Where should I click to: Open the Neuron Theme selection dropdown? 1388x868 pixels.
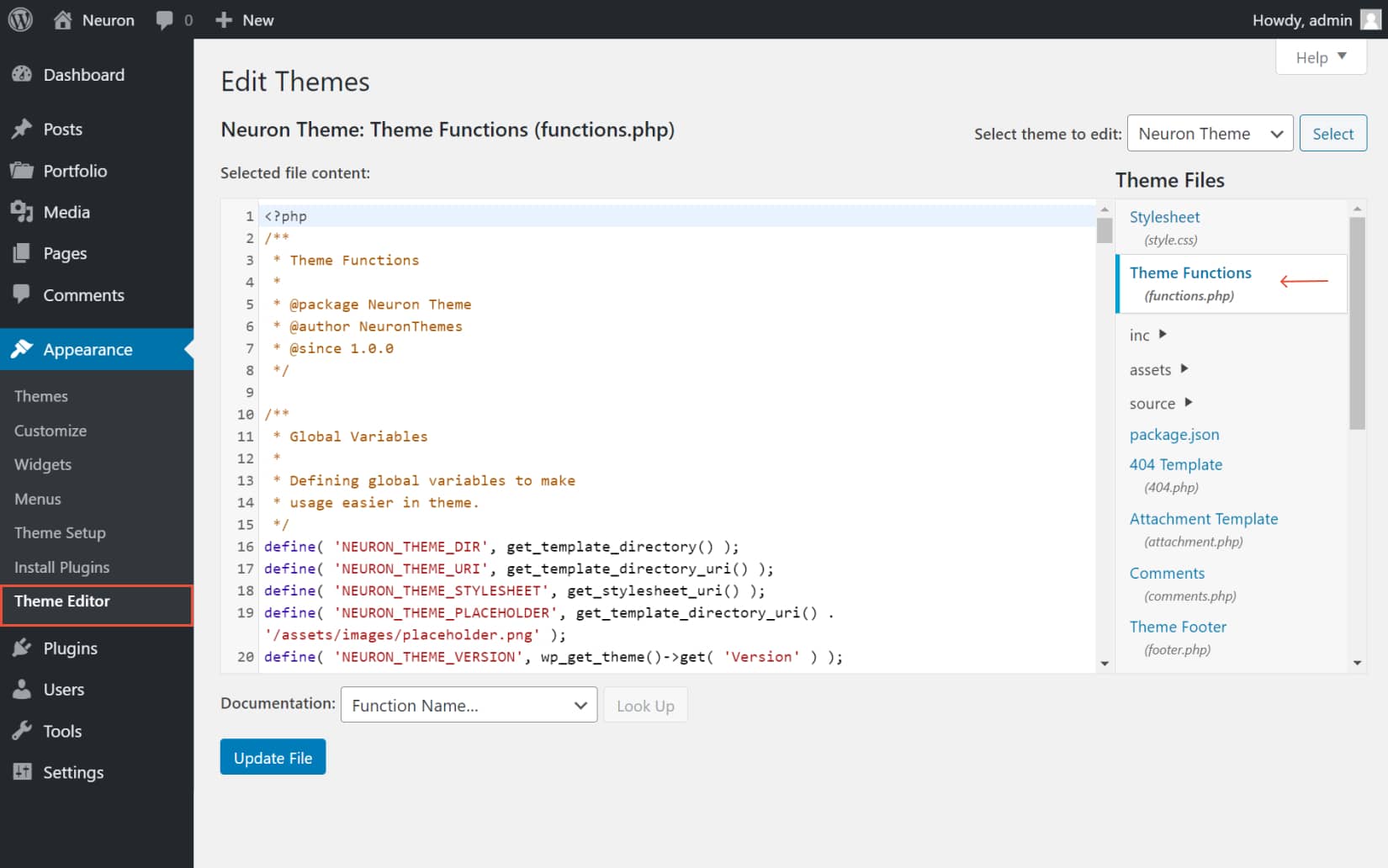[x=1209, y=134]
